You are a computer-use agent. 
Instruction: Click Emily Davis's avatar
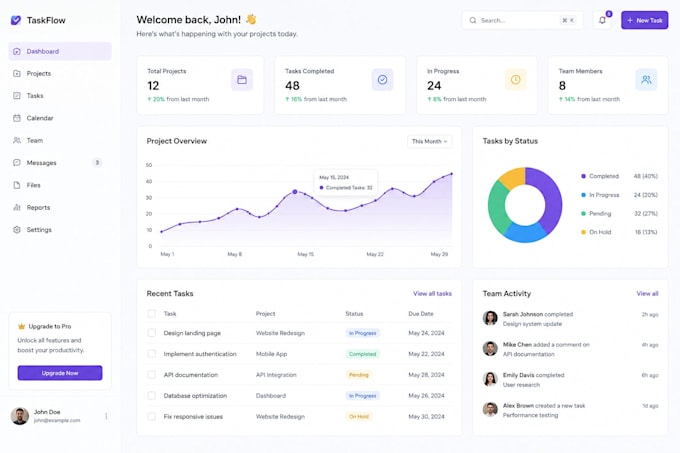(490, 379)
